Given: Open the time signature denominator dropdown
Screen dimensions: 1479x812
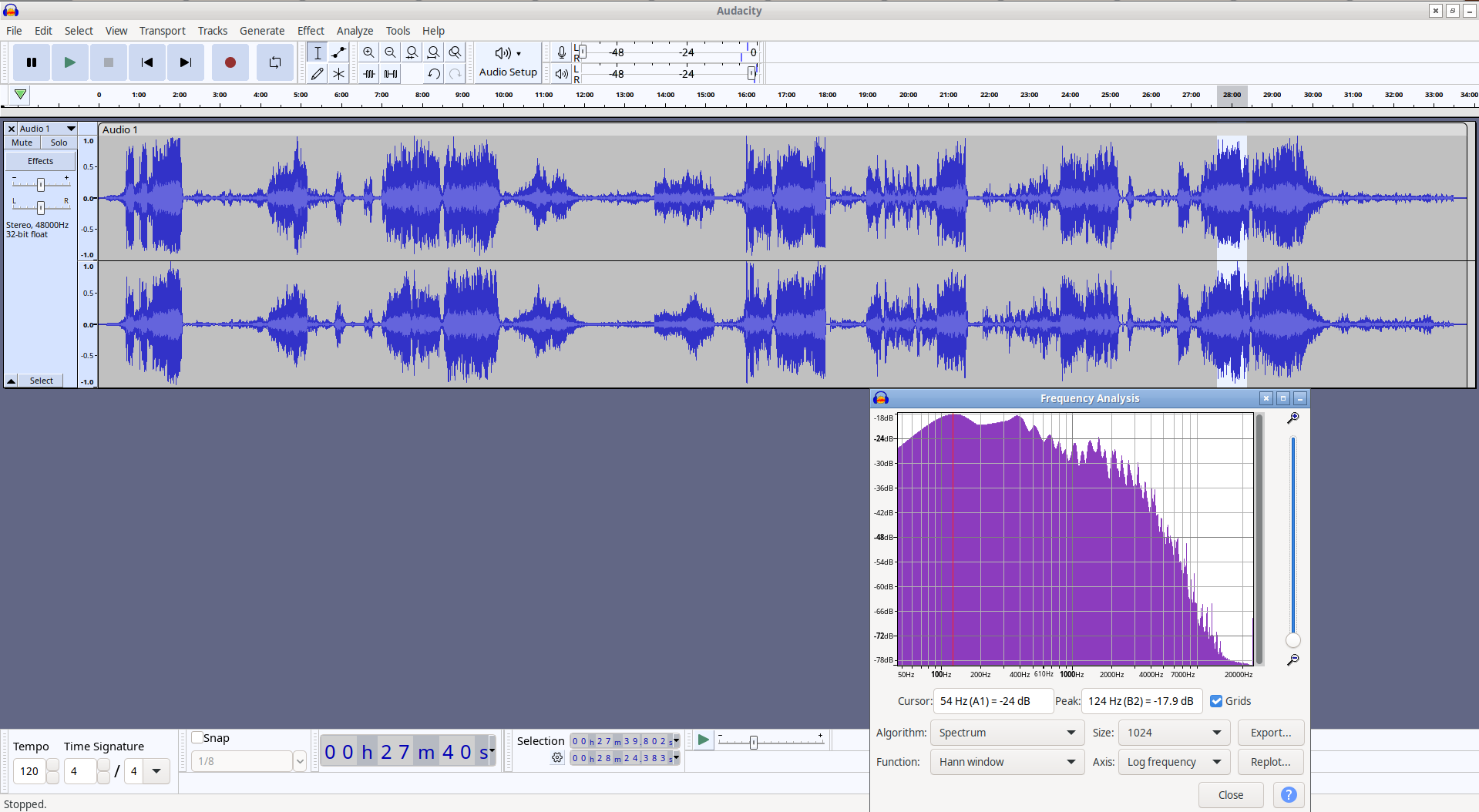Looking at the screenshot, I should click(x=156, y=771).
